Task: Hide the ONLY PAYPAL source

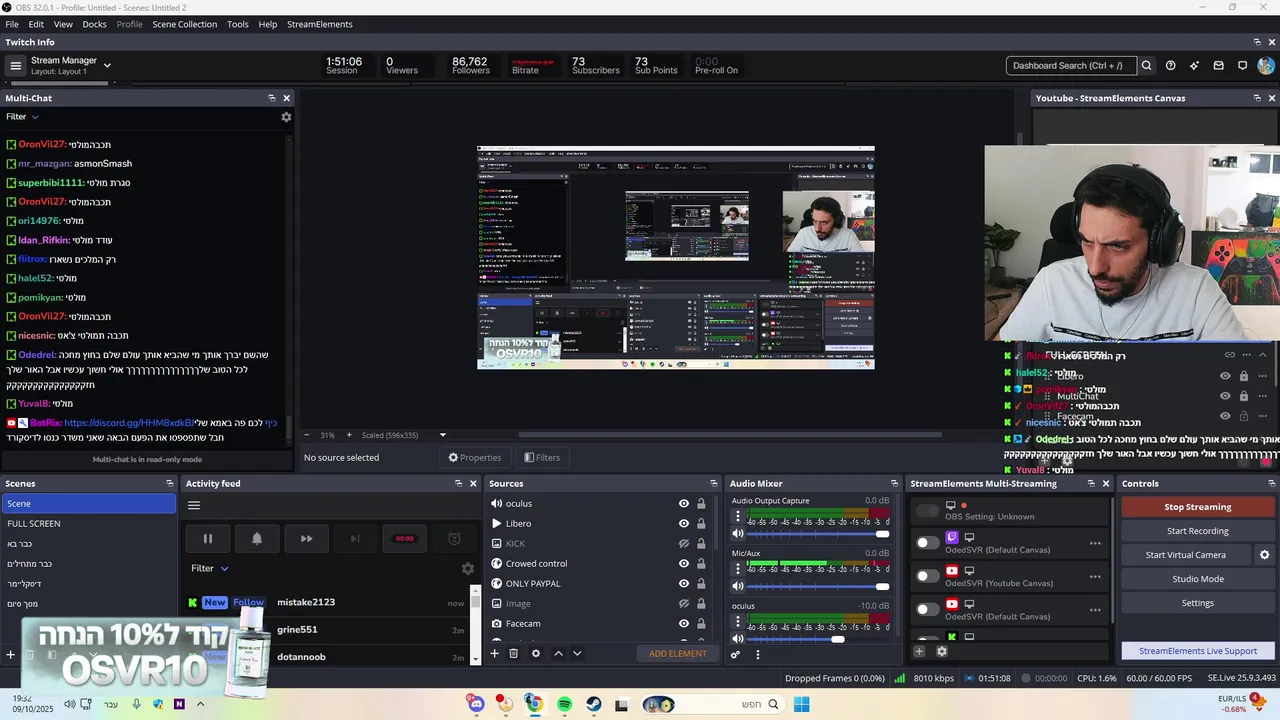Action: [684, 584]
